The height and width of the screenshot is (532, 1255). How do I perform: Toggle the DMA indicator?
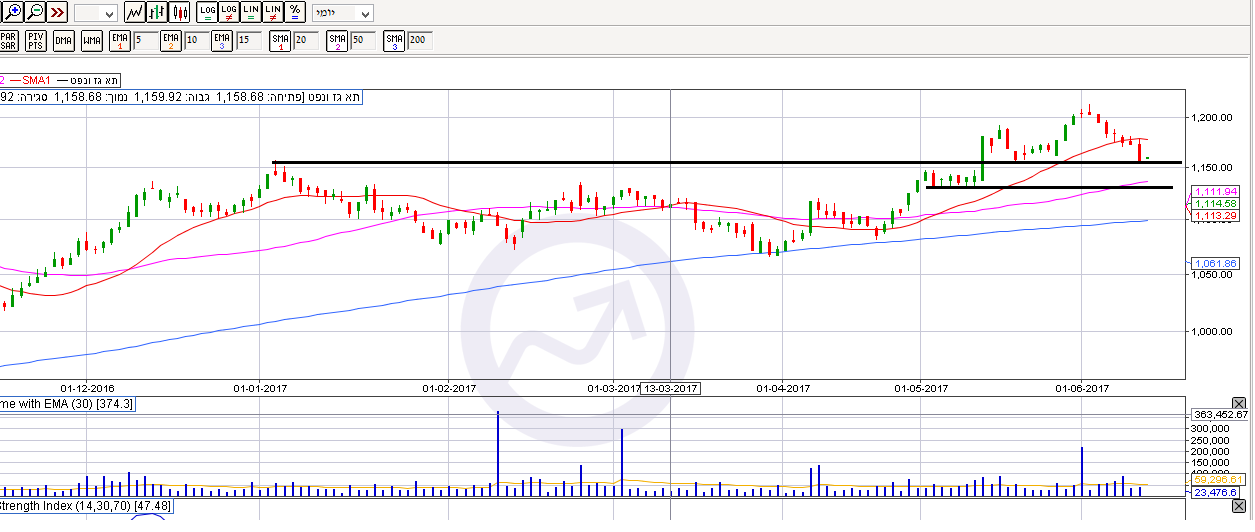click(x=64, y=41)
